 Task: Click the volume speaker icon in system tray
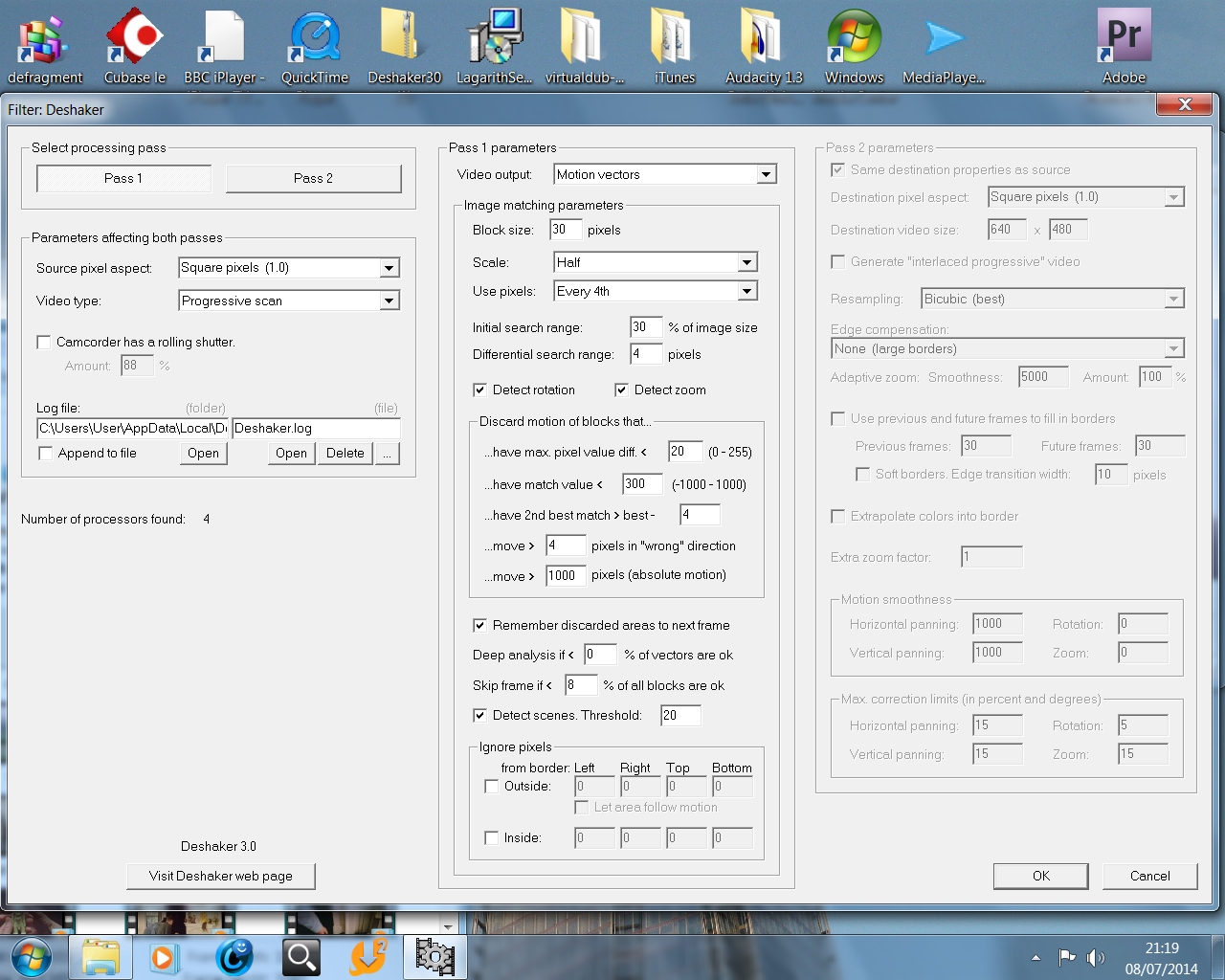tap(1095, 957)
